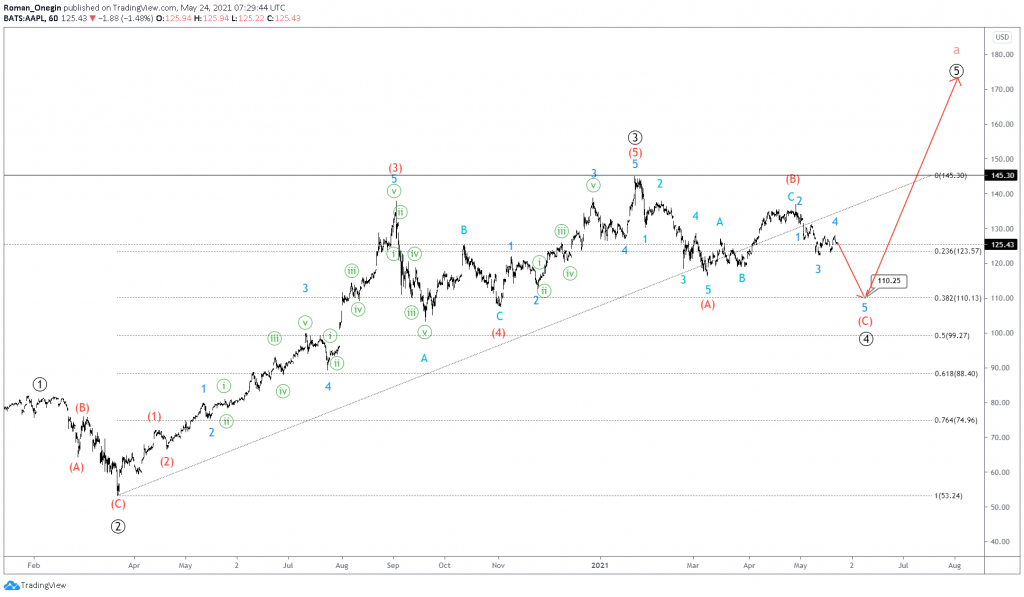
Task: Click the green circled (iii) marker near July
Action: (x=275, y=337)
